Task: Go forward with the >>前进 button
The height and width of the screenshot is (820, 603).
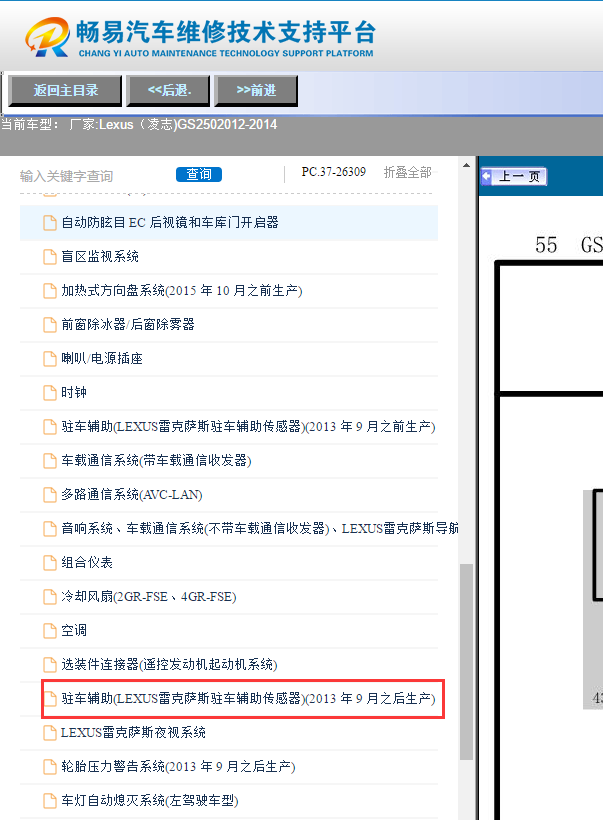Action: click(x=256, y=90)
